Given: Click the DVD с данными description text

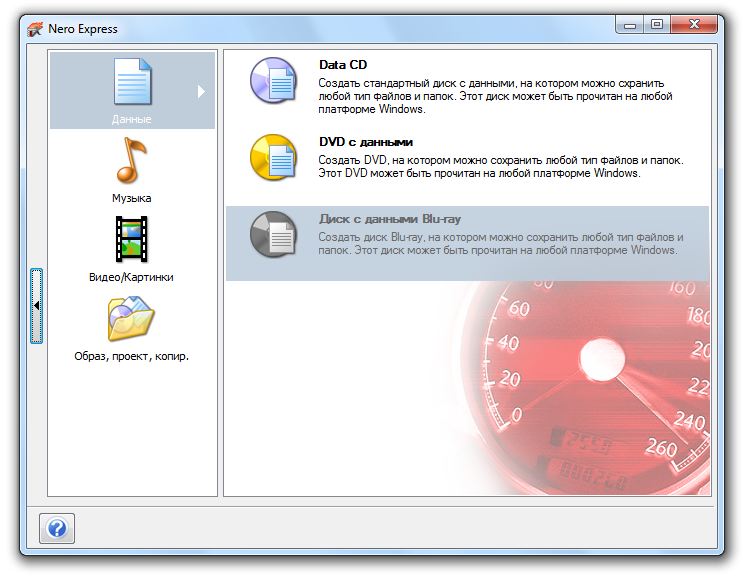Looking at the screenshot, I should (501, 167).
